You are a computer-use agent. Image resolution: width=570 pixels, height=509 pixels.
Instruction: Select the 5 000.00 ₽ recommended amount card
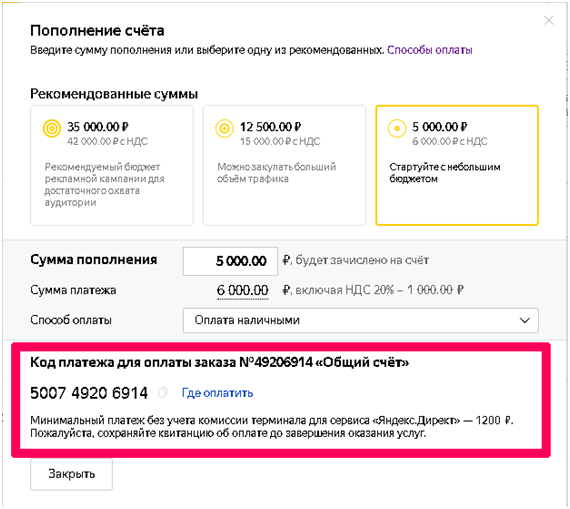[x=457, y=165]
